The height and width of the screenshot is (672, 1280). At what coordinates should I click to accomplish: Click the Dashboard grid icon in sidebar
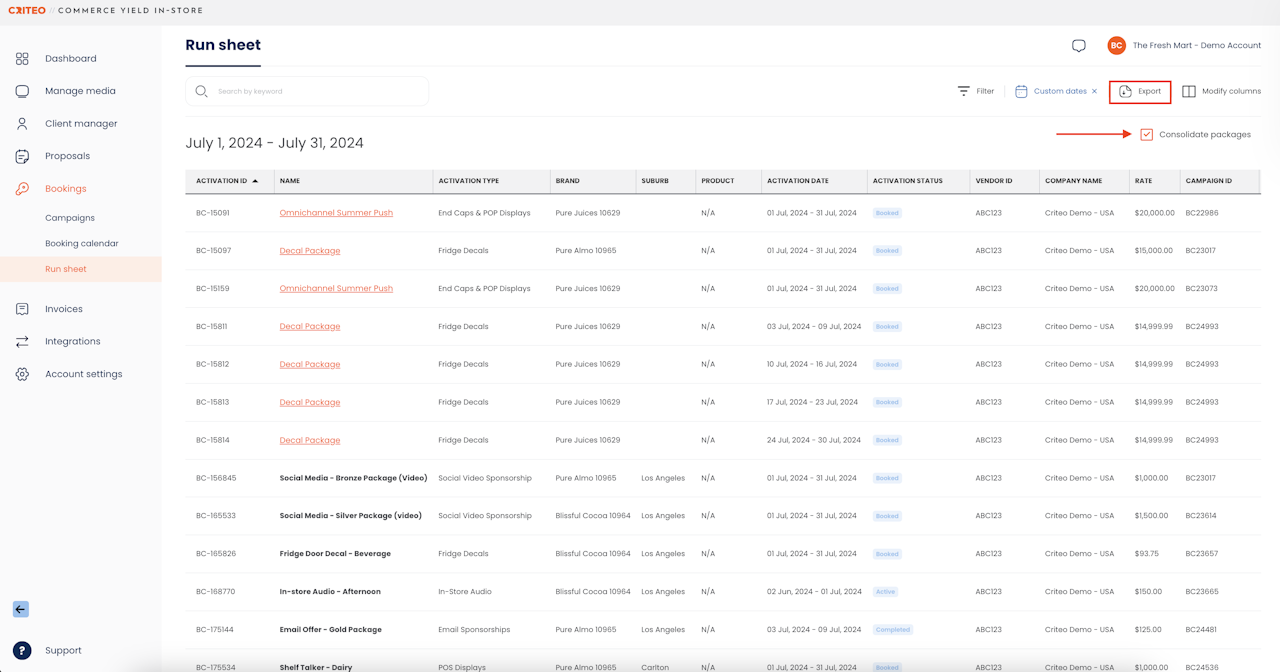pyautogui.click(x=22, y=59)
